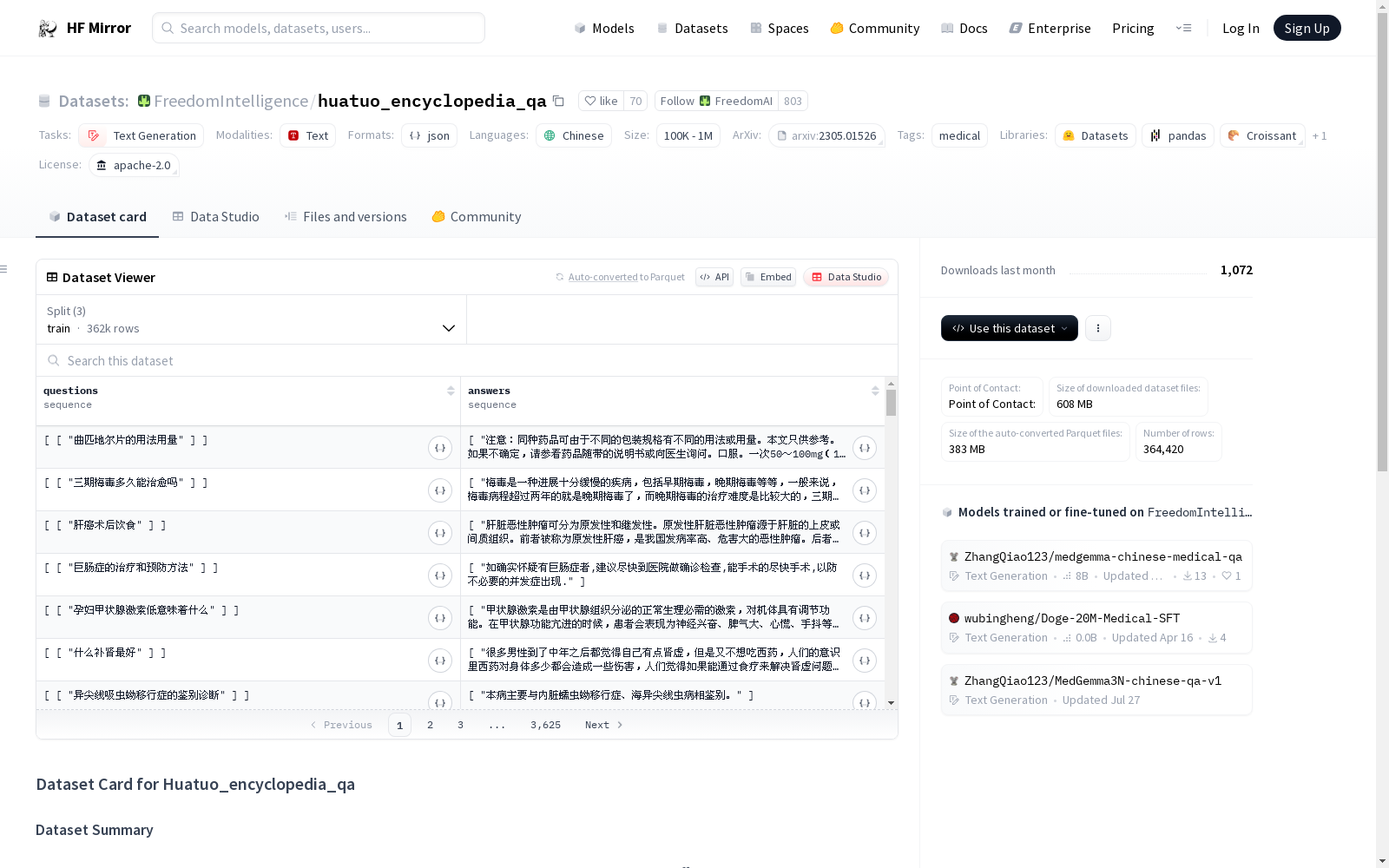Viewport: 1389px width, 868px height.
Task: Click the Search this dataset field
Action: tap(467, 360)
